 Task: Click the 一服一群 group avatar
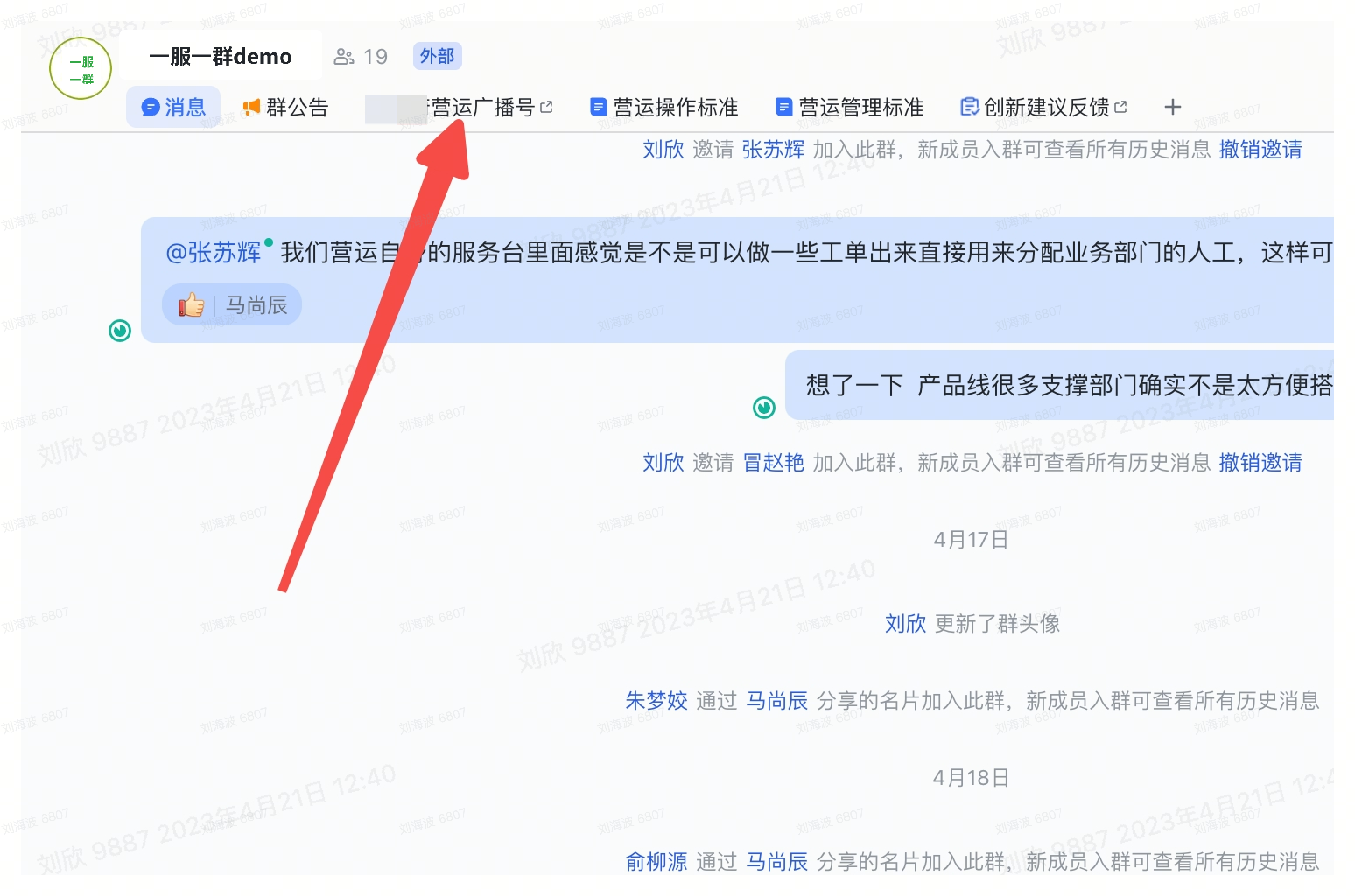[80, 69]
